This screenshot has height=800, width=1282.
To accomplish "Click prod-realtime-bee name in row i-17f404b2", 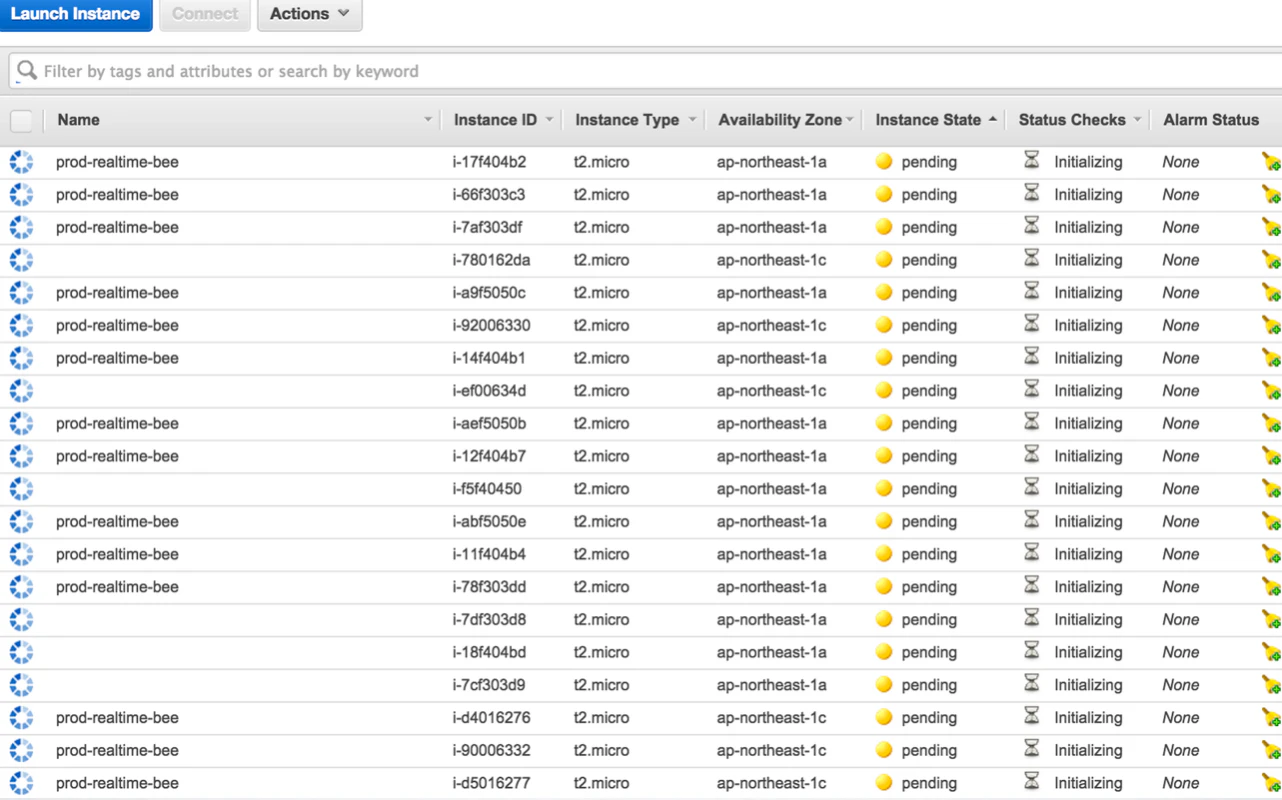I will point(117,162).
